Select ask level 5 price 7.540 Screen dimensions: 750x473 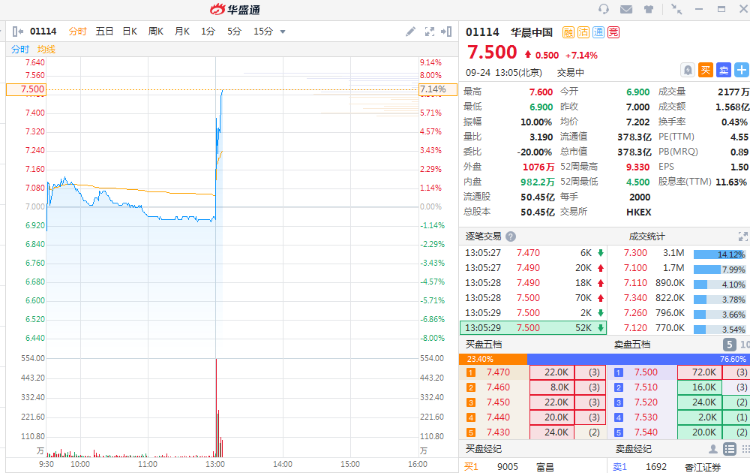[646, 432]
